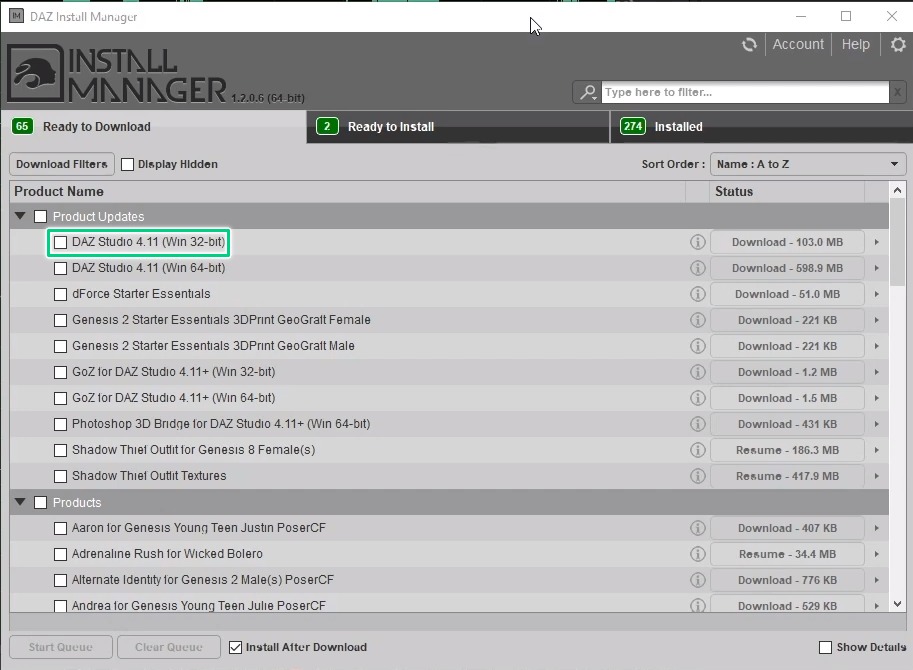Screen dimensions: 913x670
Task: Clear the filter text with the X icon
Action: (898, 91)
